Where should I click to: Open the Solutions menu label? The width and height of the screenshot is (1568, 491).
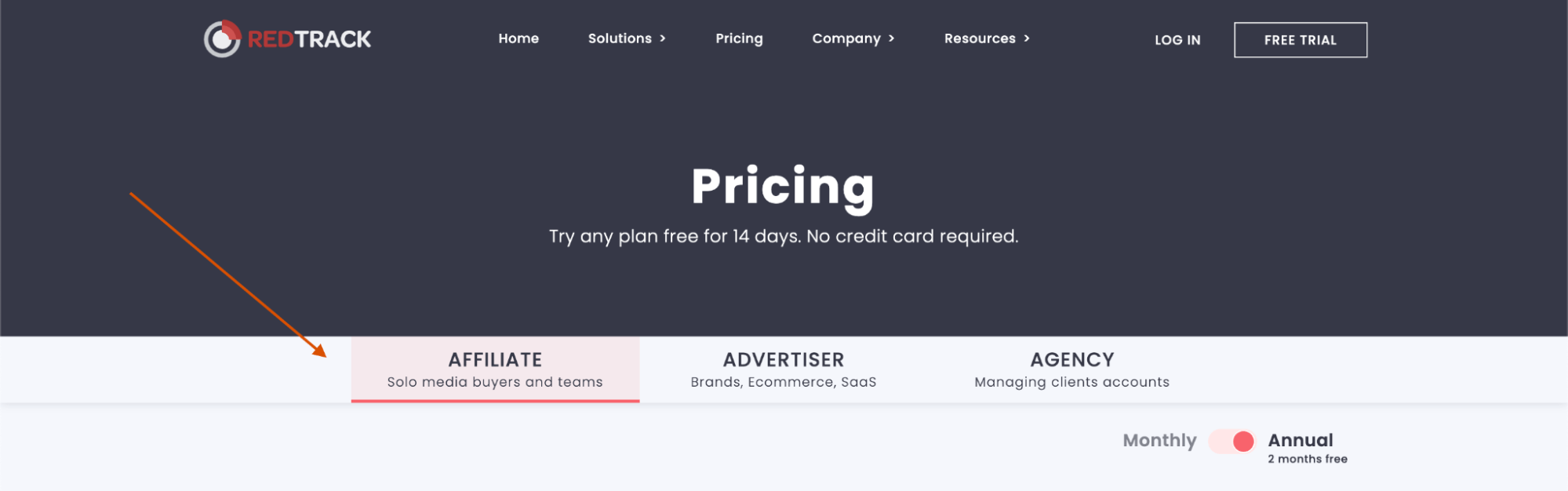(x=620, y=38)
